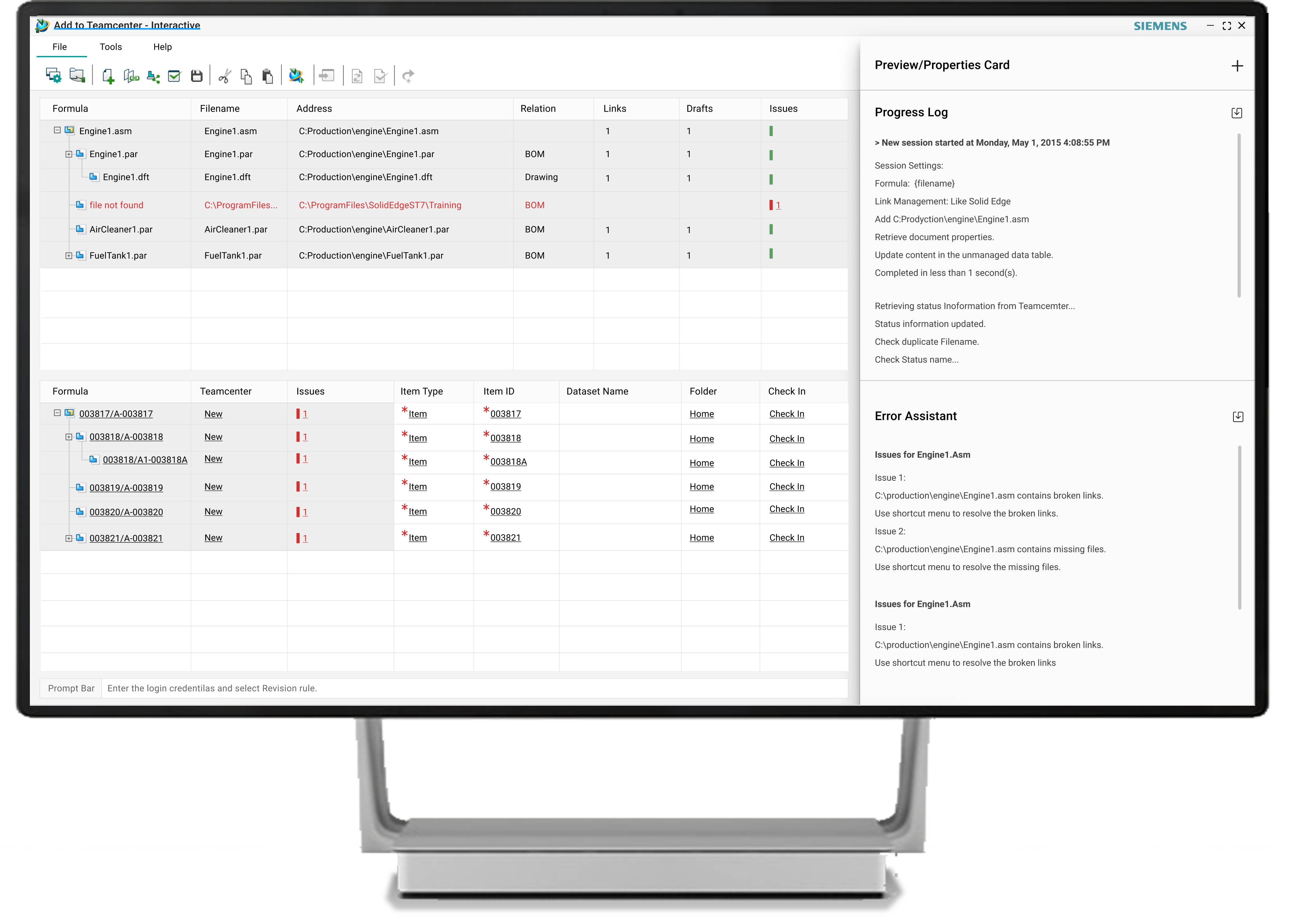Open the File menu
This screenshot has height=924, width=1291.
click(60, 47)
